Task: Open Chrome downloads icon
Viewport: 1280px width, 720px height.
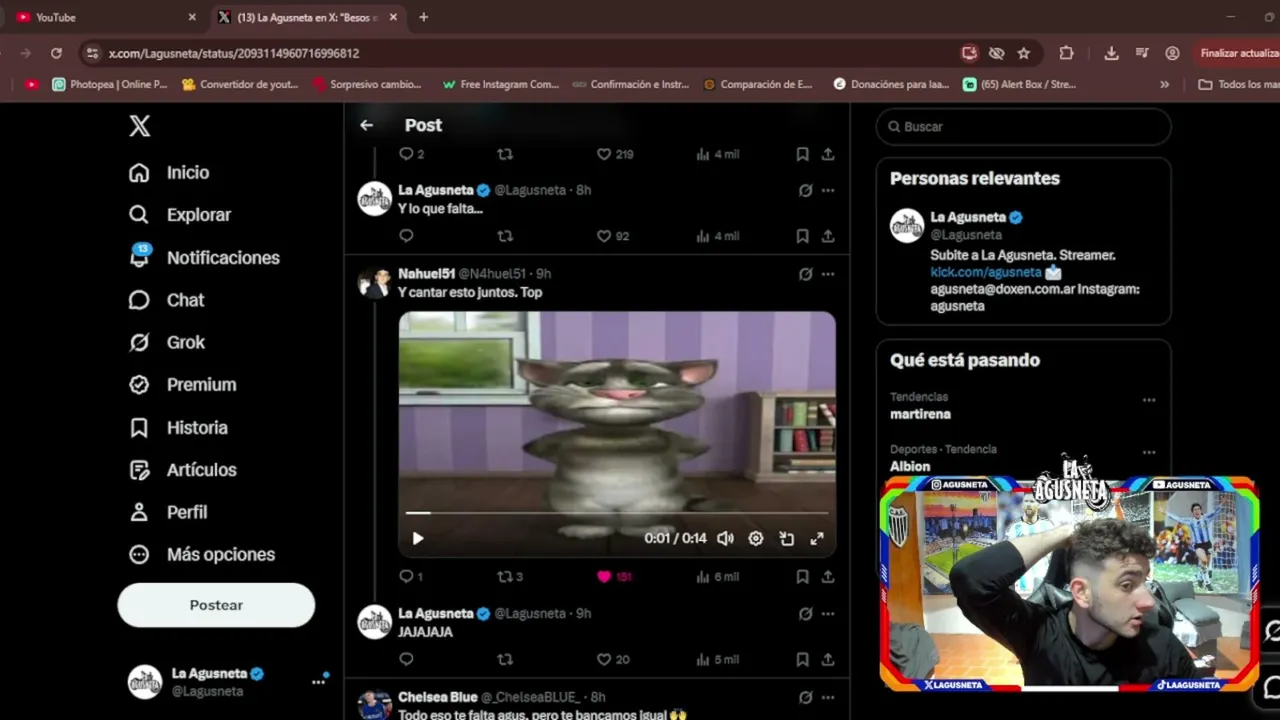Action: tap(1111, 53)
